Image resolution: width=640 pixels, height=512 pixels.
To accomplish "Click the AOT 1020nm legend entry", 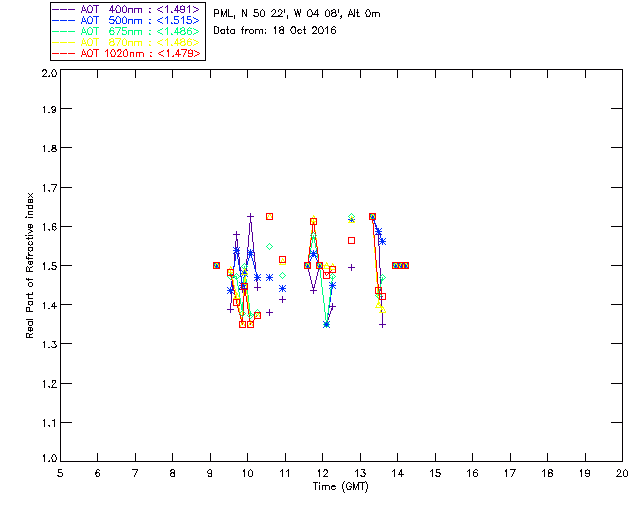I will click(x=127, y=53).
